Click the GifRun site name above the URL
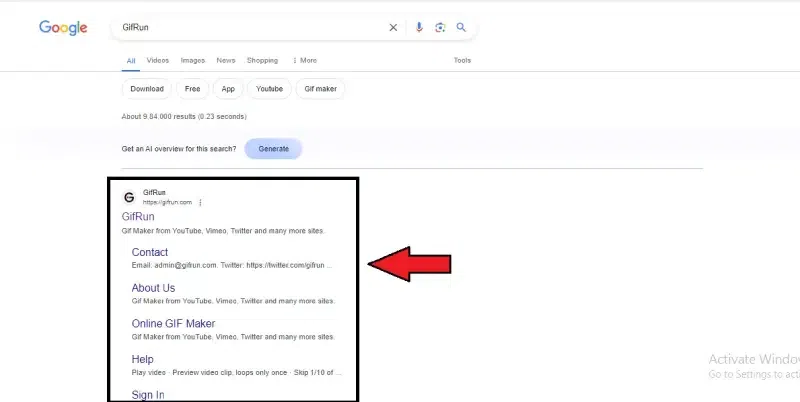The width and height of the screenshot is (800, 402). pos(154,192)
